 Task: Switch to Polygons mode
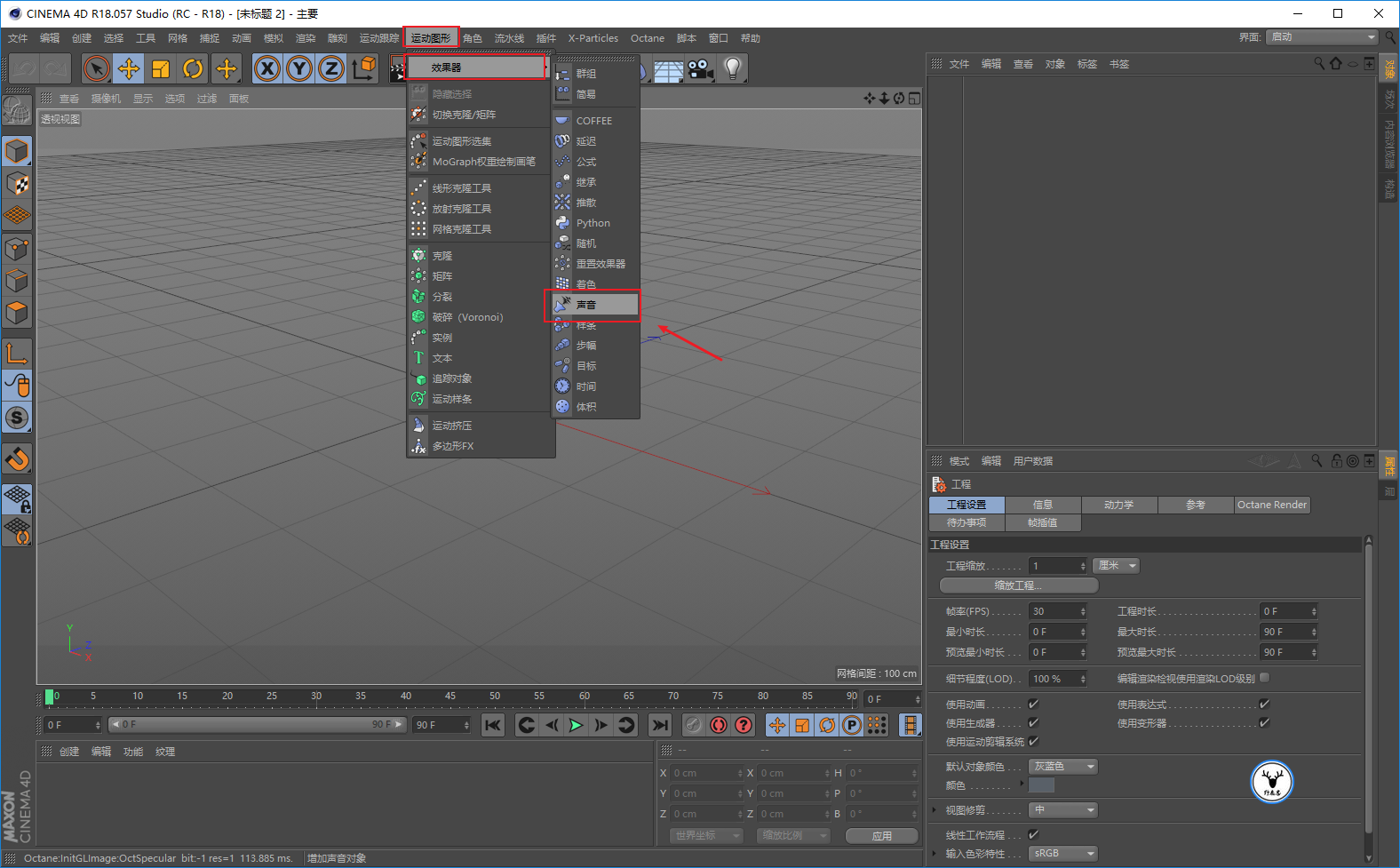(17, 313)
